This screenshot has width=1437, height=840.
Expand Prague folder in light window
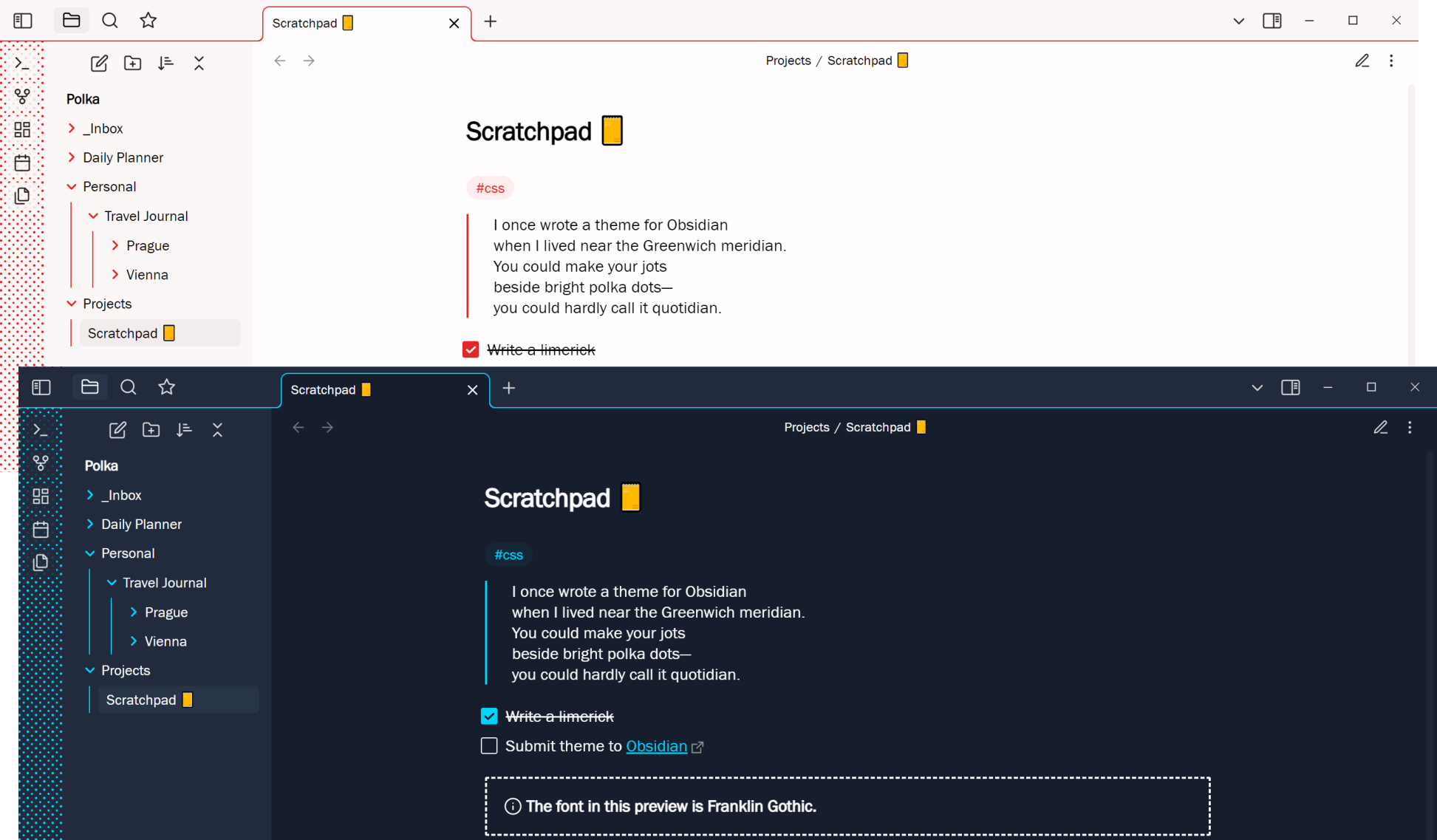point(115,245)
